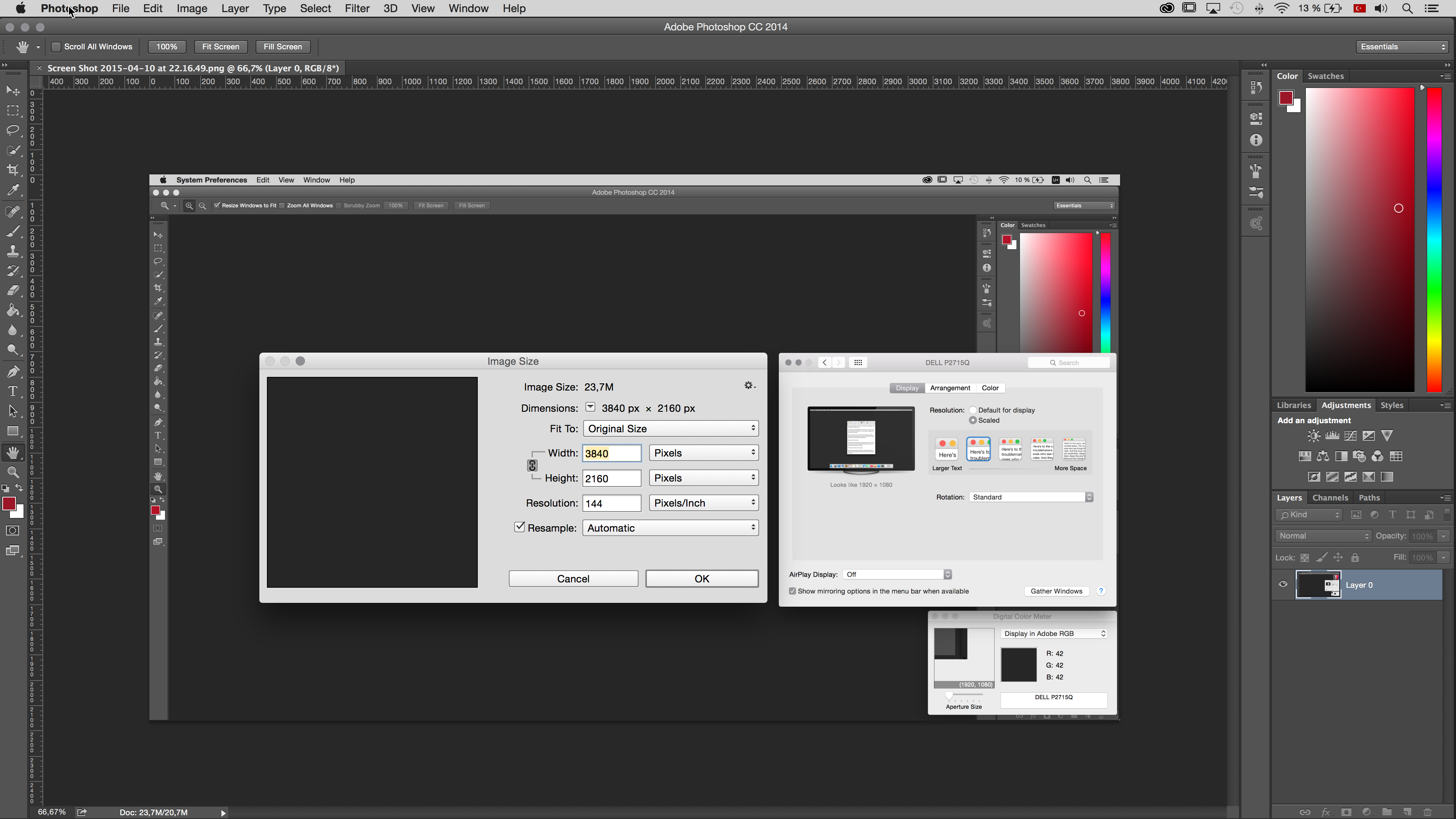Open the Essentials workspace dropdown
Image resolution: width=1456 pixels, height=819 pixels.
click(1402, 47)
